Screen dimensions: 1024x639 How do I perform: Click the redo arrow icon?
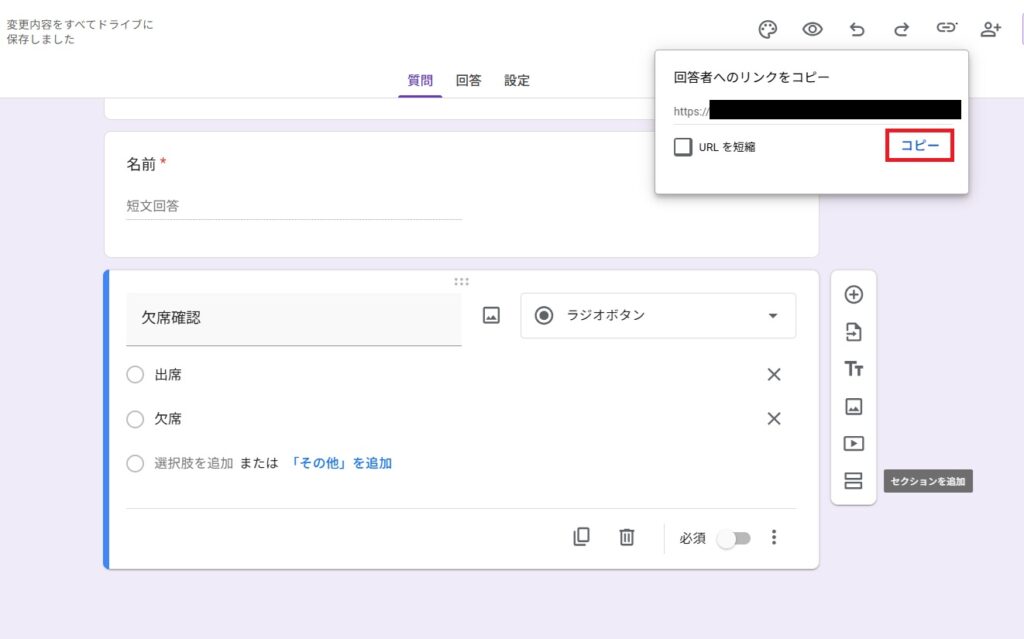point(901,29)
